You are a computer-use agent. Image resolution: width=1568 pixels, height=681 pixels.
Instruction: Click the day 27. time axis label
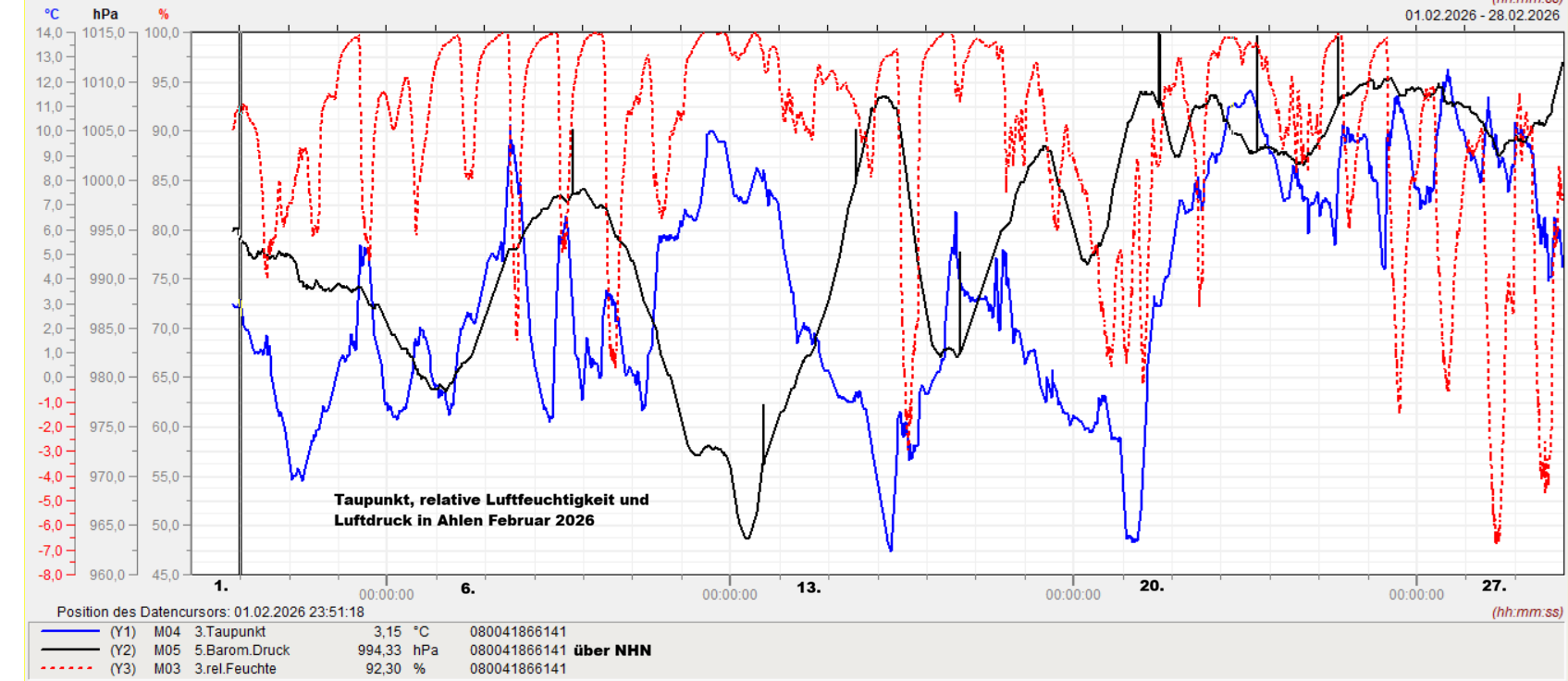click(1494, 586)
